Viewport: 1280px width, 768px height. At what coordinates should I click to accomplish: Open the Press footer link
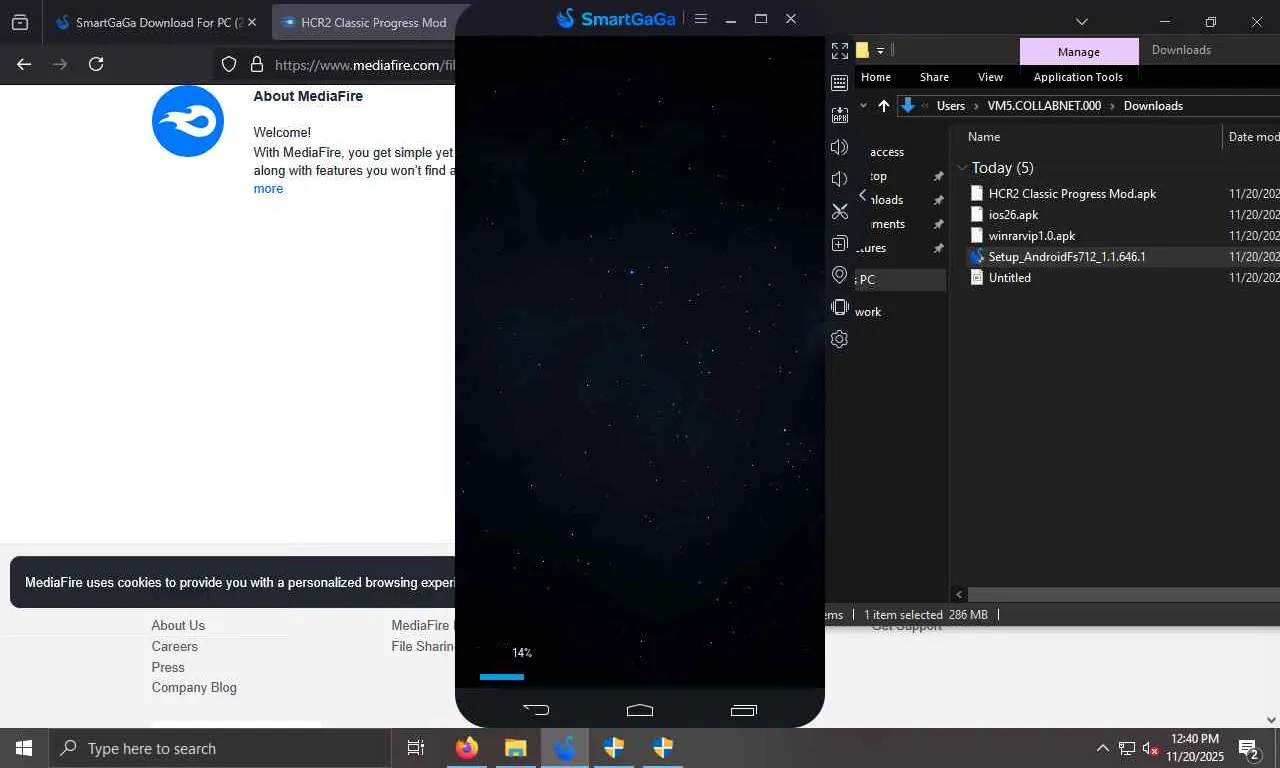[168, 668]
